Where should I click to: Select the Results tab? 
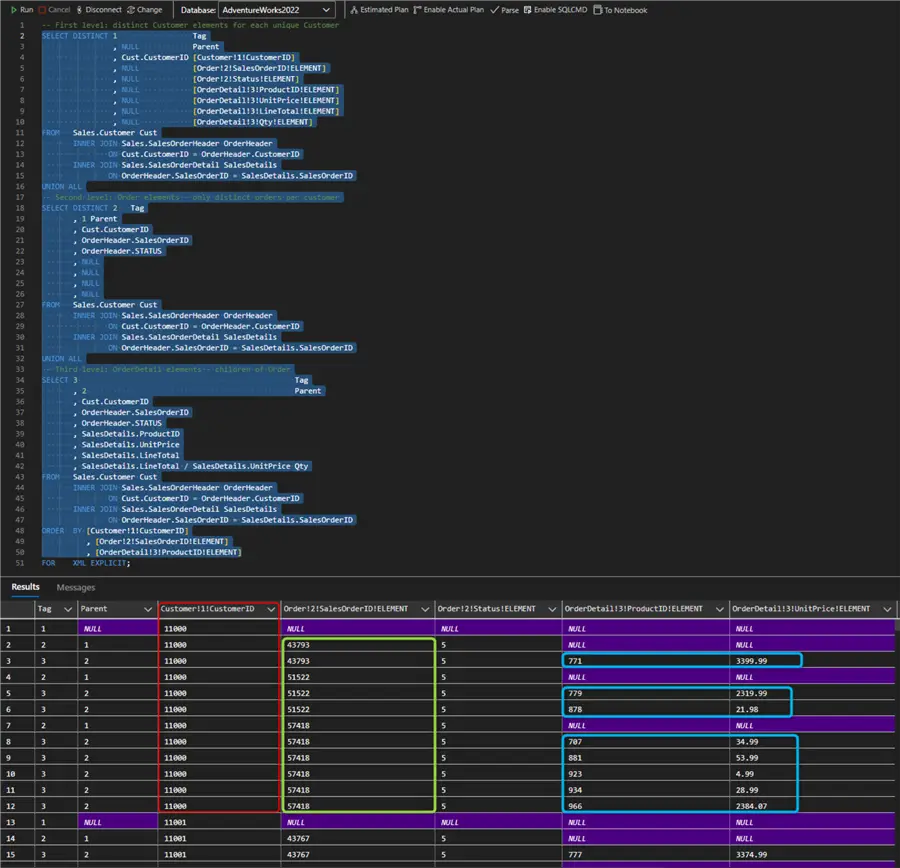click(25, 587)
